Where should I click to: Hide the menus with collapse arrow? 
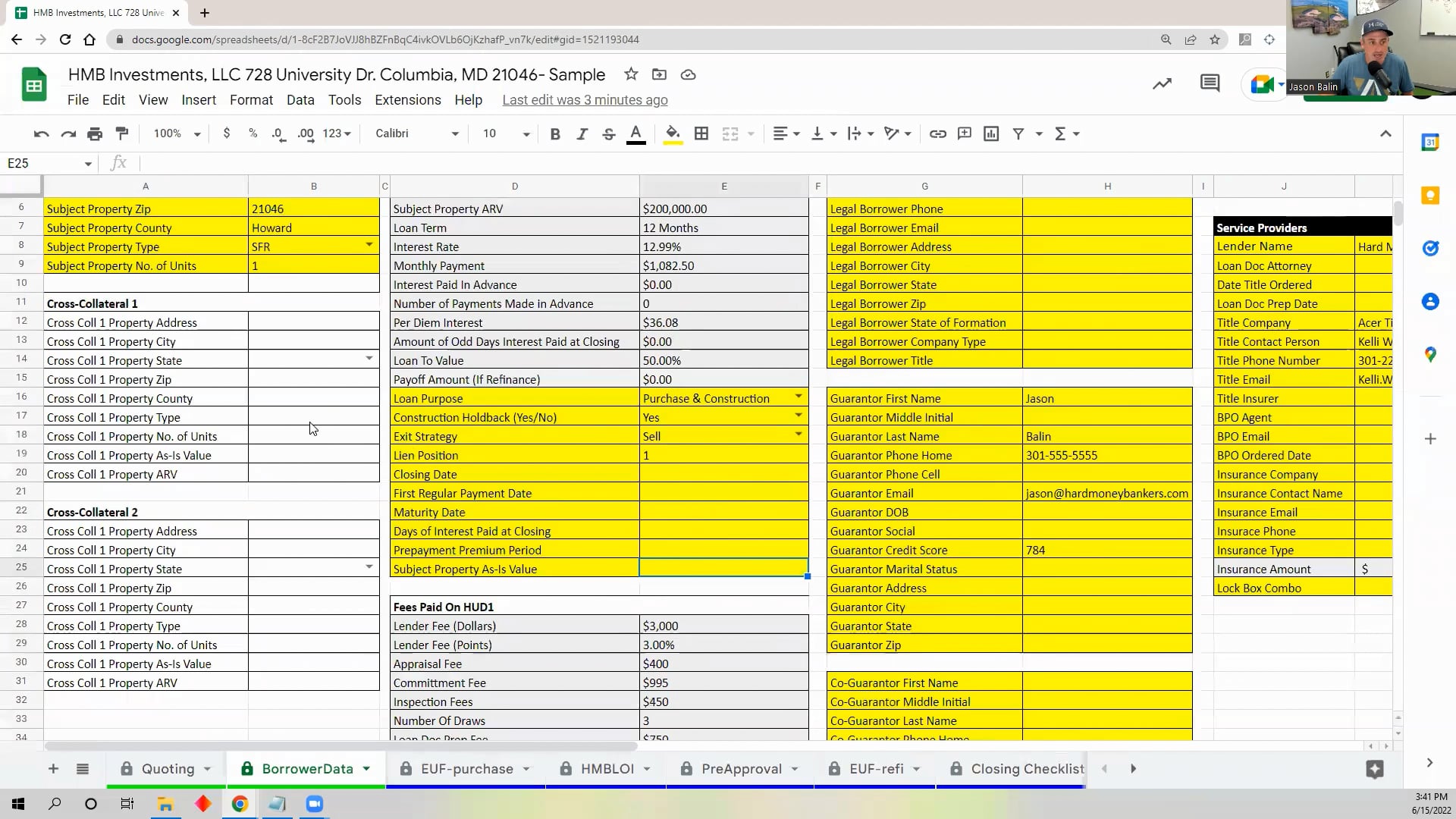(x=1385, y=133)
